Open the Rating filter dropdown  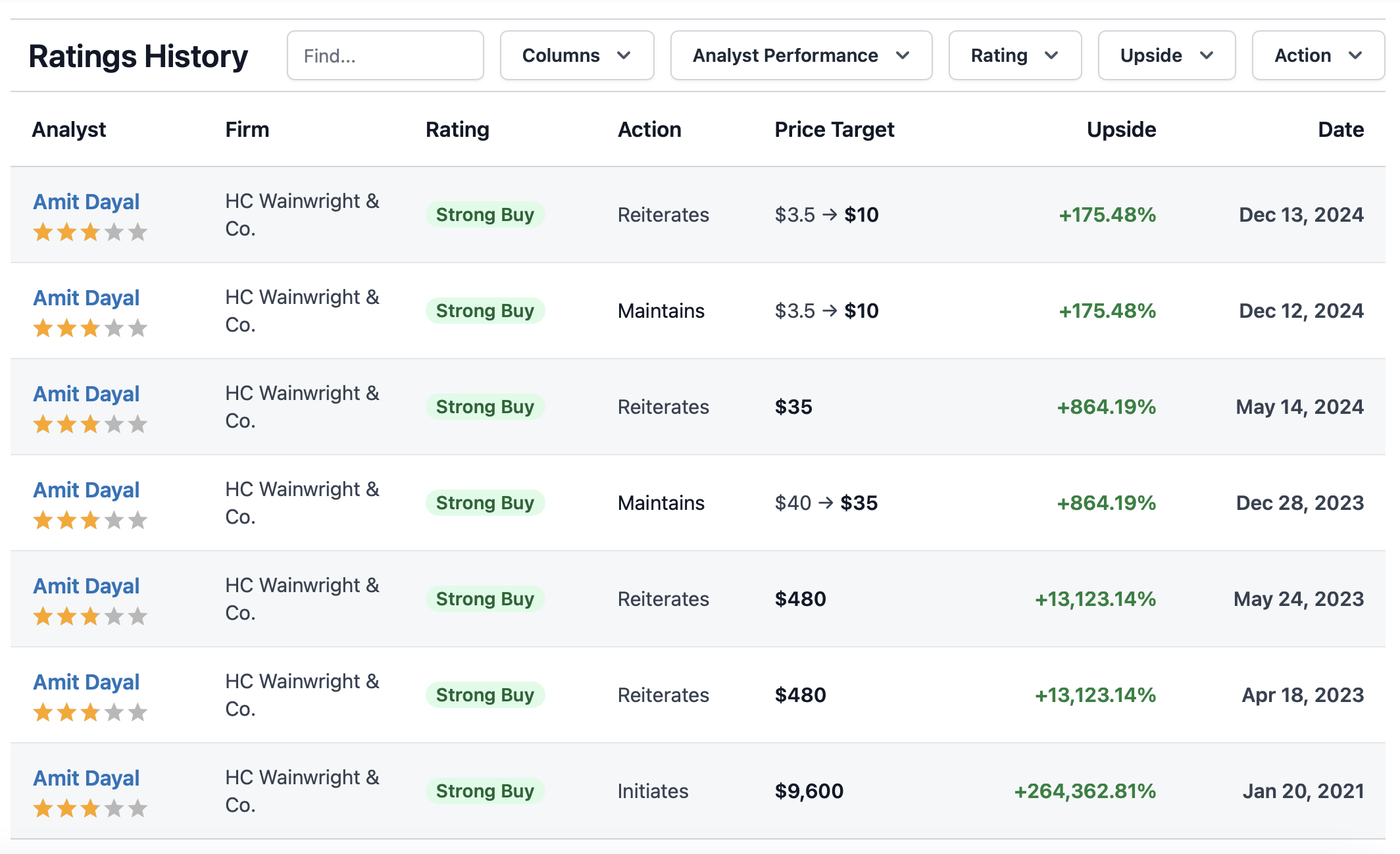coord(1014,56)
